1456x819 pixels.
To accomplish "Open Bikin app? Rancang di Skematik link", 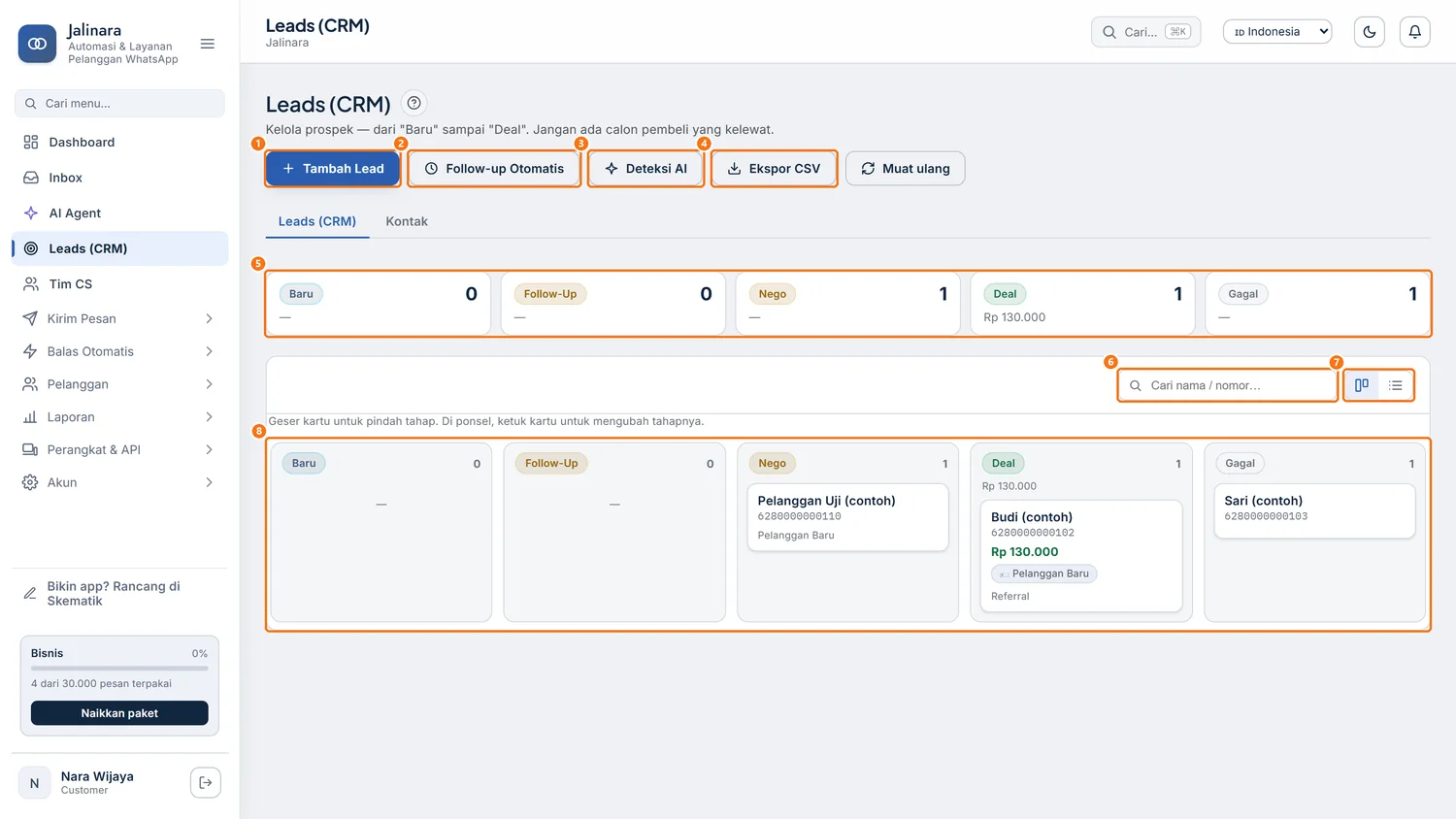I will tap(119, 594).
